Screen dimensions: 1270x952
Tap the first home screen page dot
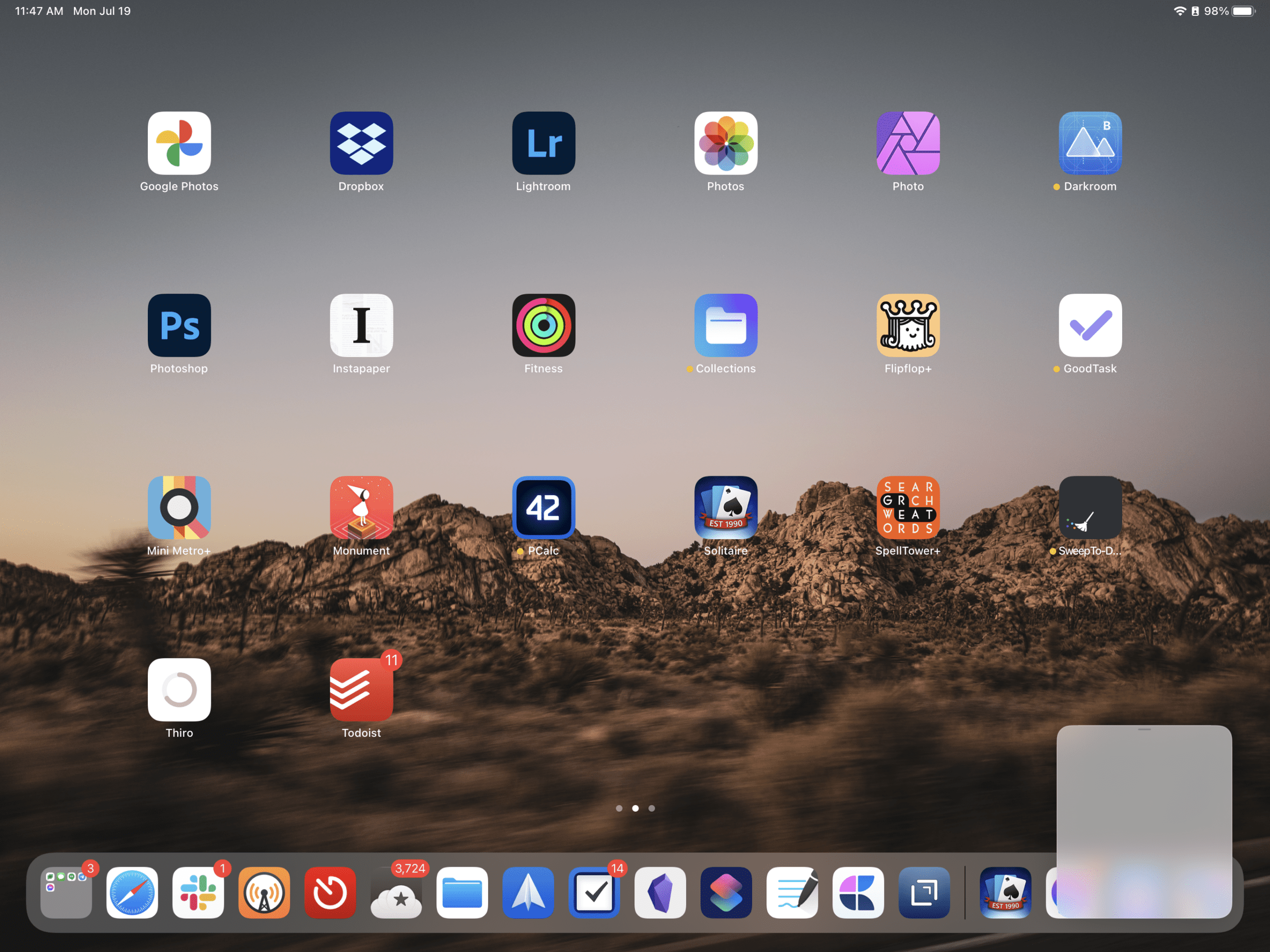(x=619, y=809)
